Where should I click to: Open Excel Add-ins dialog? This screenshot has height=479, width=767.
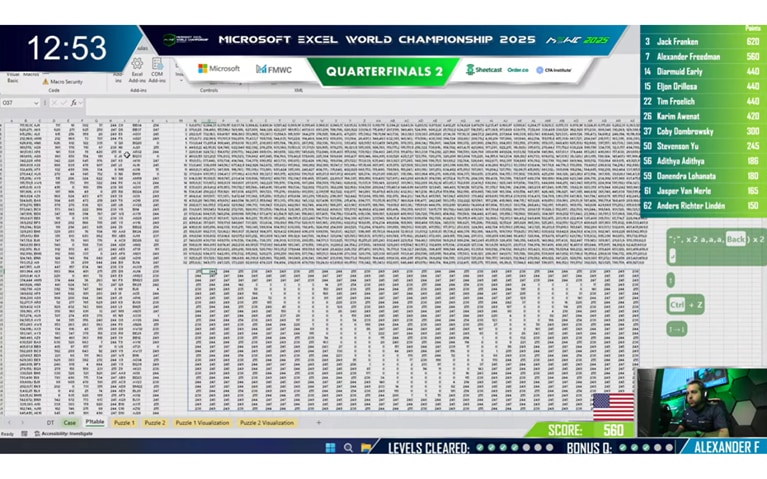pos(137,70)
